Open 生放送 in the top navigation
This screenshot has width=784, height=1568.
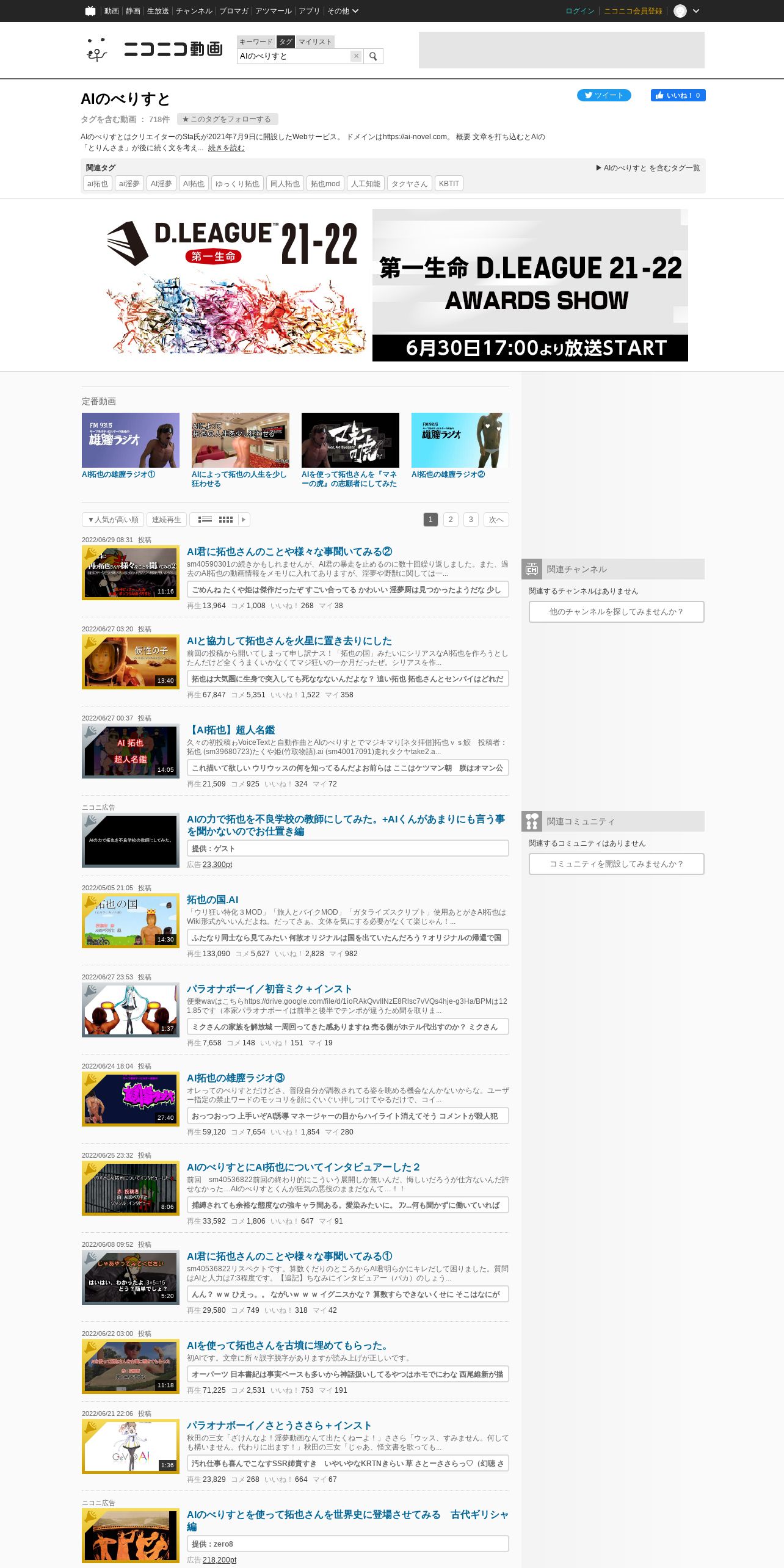[x=158, y=11]
